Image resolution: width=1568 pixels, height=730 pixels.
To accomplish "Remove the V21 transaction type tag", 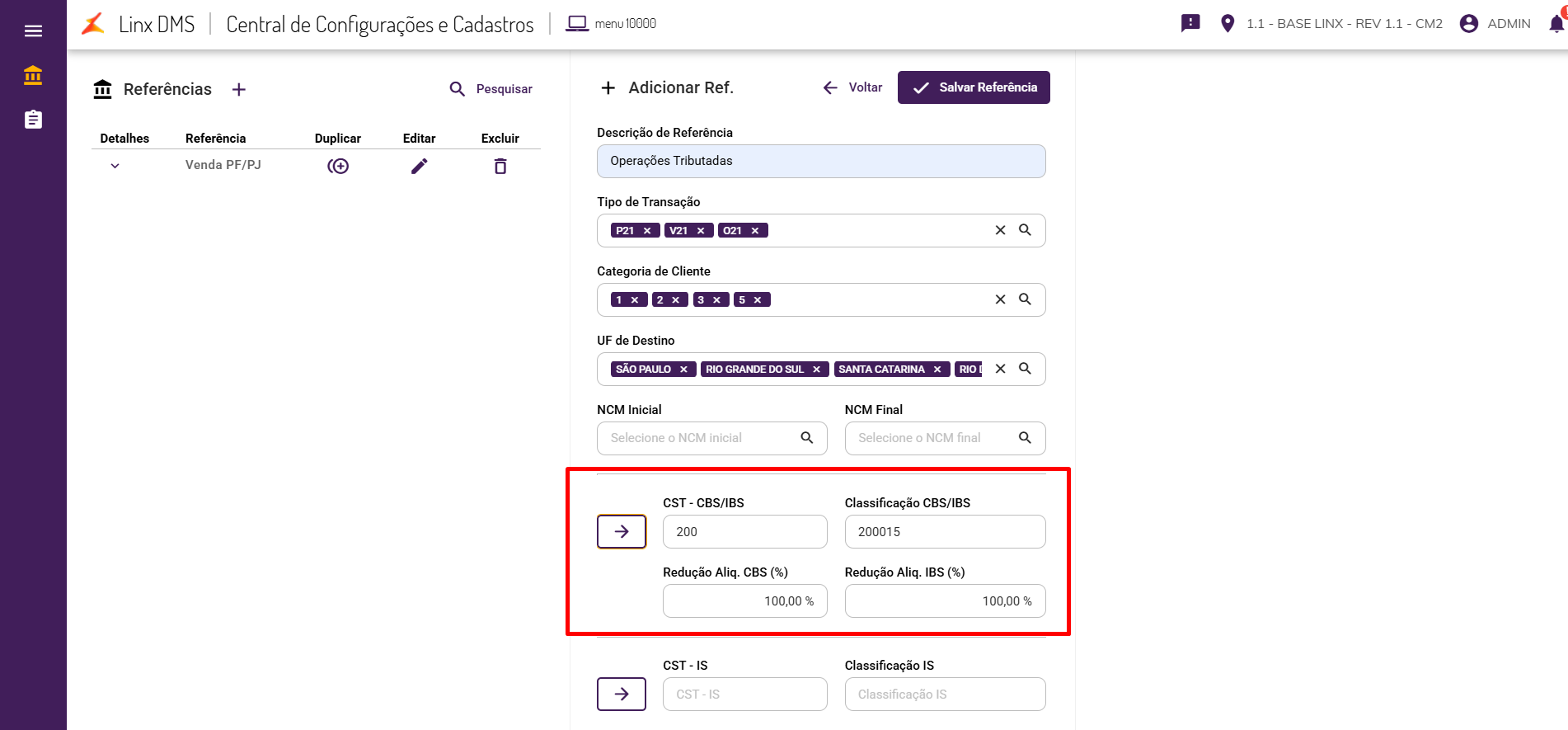I will pyautogui.click(x=701, y=231).
